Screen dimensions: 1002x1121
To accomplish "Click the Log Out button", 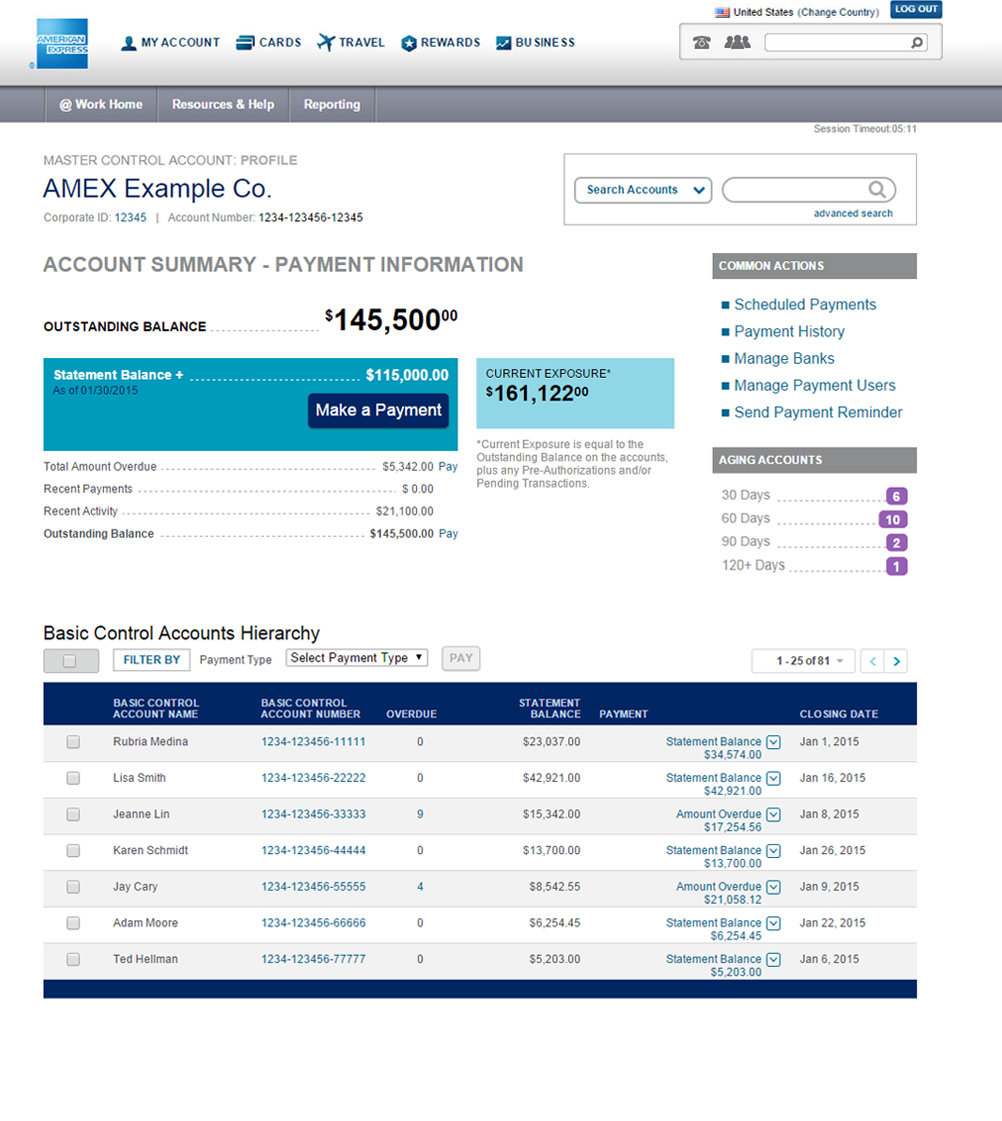I will 916,9.
